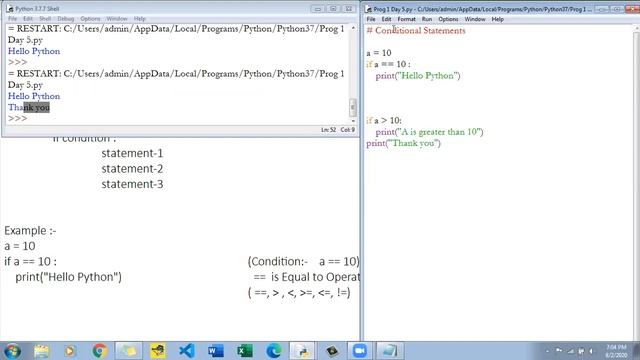Image resolution: width=640 pixels, height=360 pixels.
Task: Click 'if a > 10:' line in editor
Action: coord(384,121)
